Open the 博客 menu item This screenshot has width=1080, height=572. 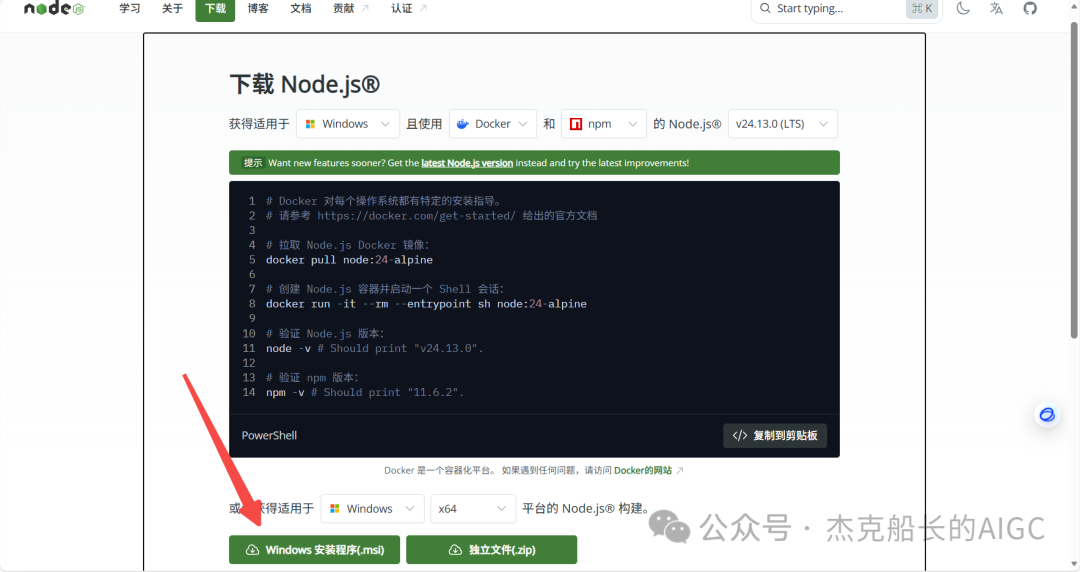pyautogui.click(x=258, y=8)
